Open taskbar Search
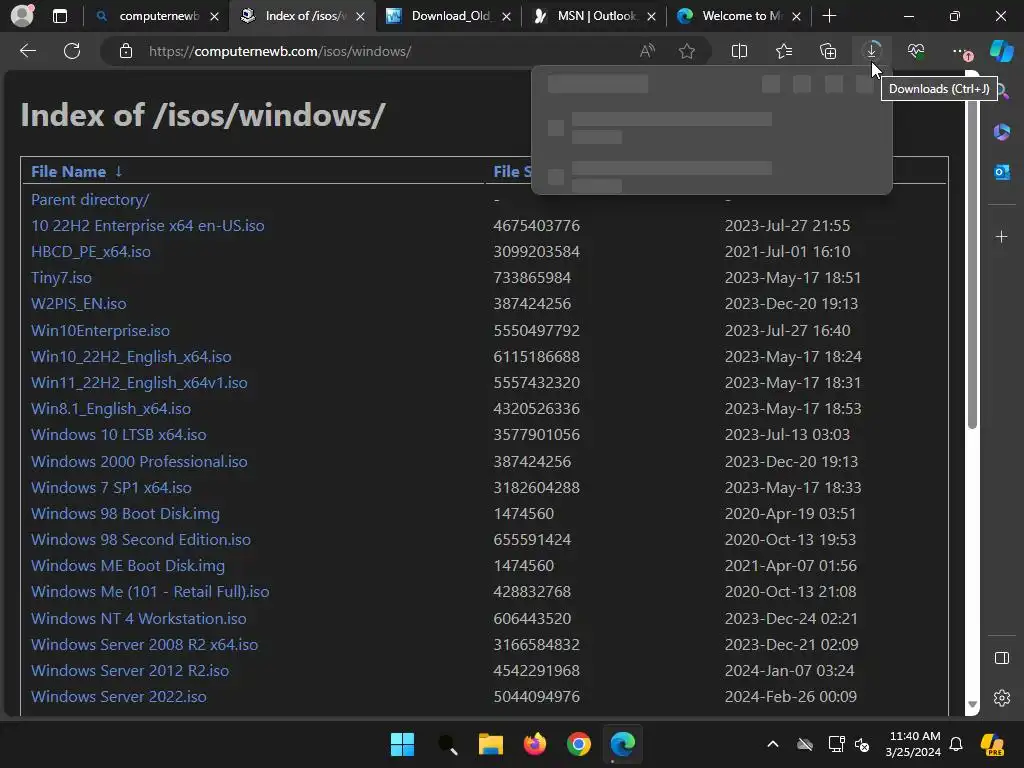Image resolution: width=1024 pixels, height=768 pixels. coord(447,744)
